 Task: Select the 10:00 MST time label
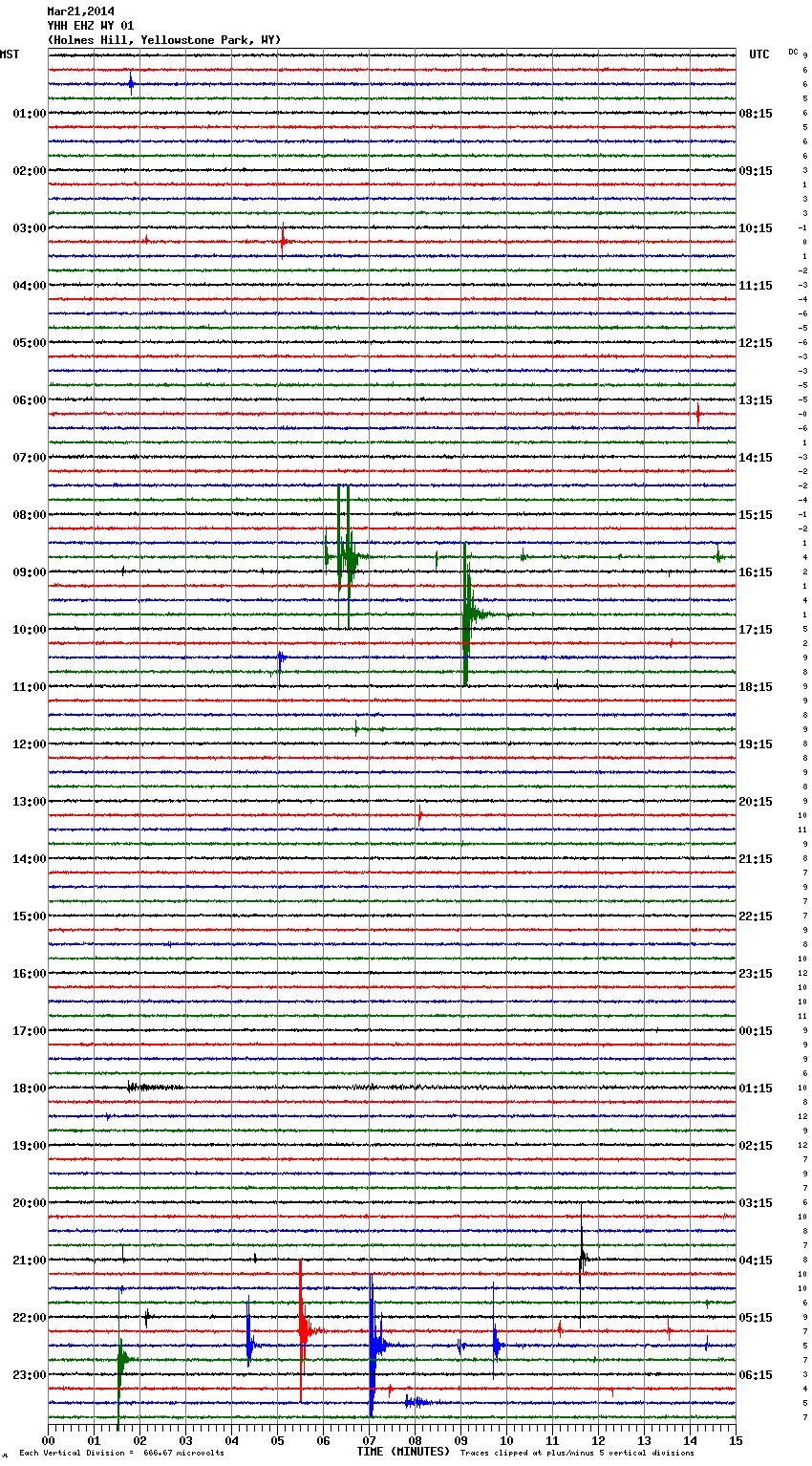coord(30,630)
